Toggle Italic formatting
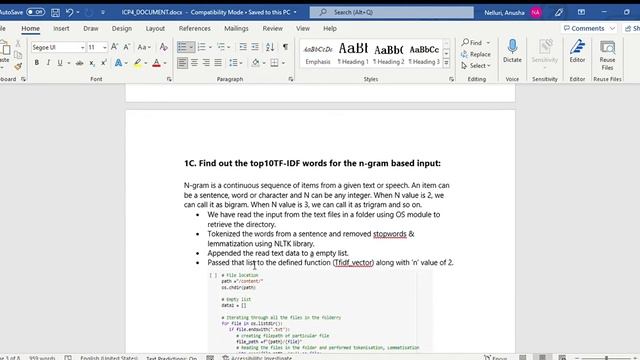 click(48, 63)
